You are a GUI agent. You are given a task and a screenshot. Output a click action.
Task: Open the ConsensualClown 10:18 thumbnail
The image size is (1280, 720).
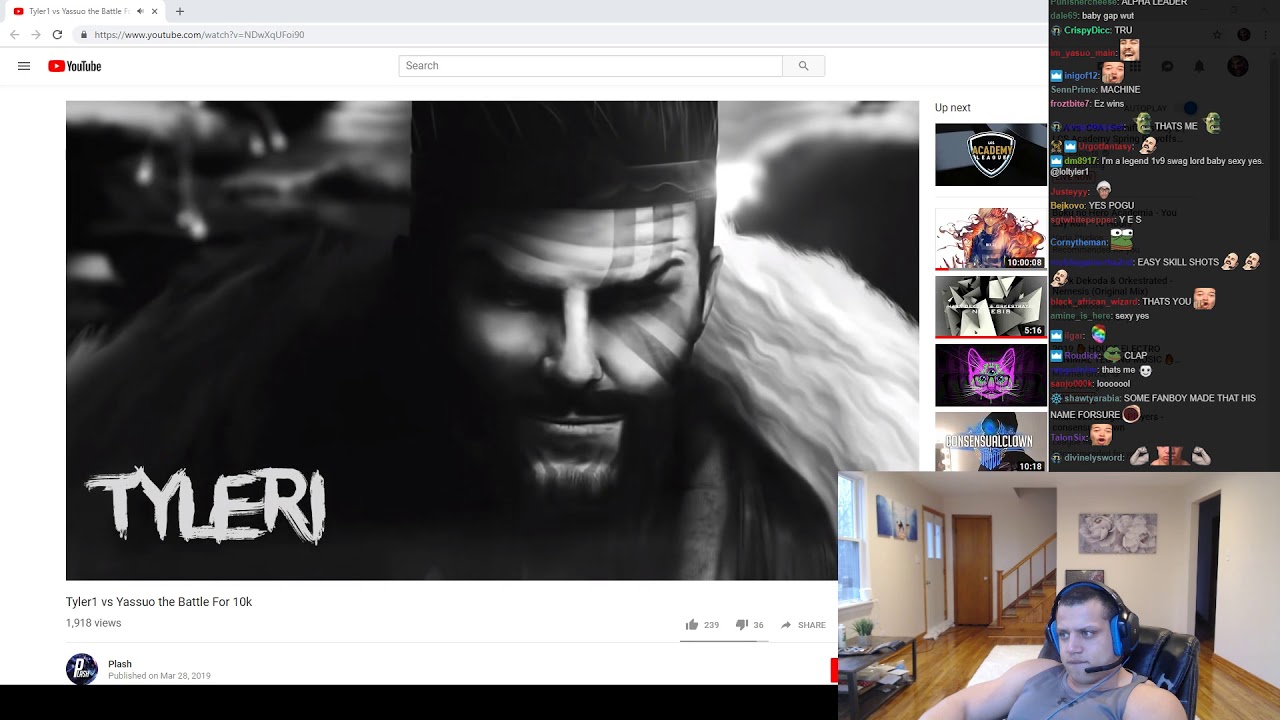(991, 441)
